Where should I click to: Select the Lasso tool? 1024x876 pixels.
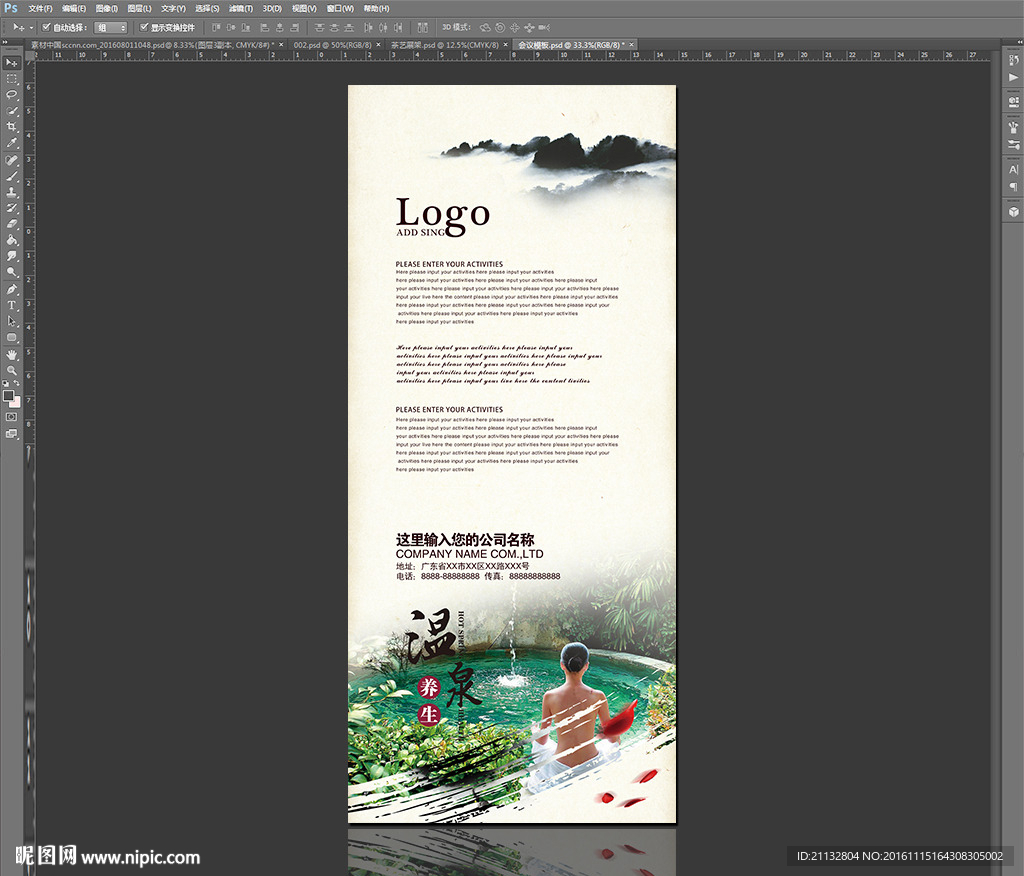12,95
